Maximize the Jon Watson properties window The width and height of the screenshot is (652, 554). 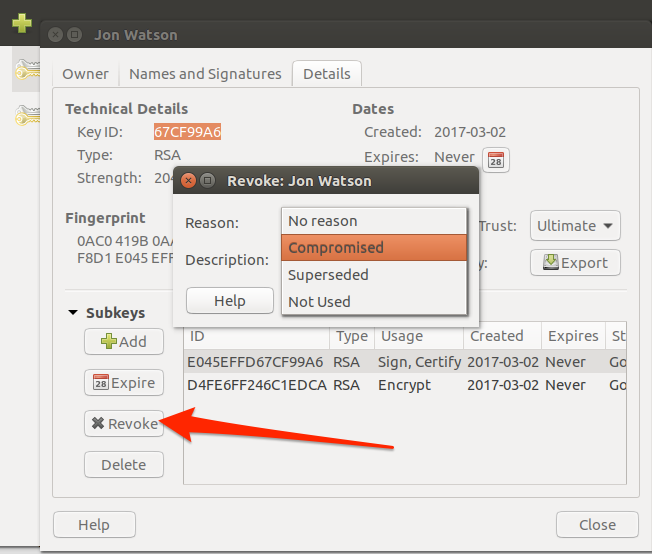point(74,35)
